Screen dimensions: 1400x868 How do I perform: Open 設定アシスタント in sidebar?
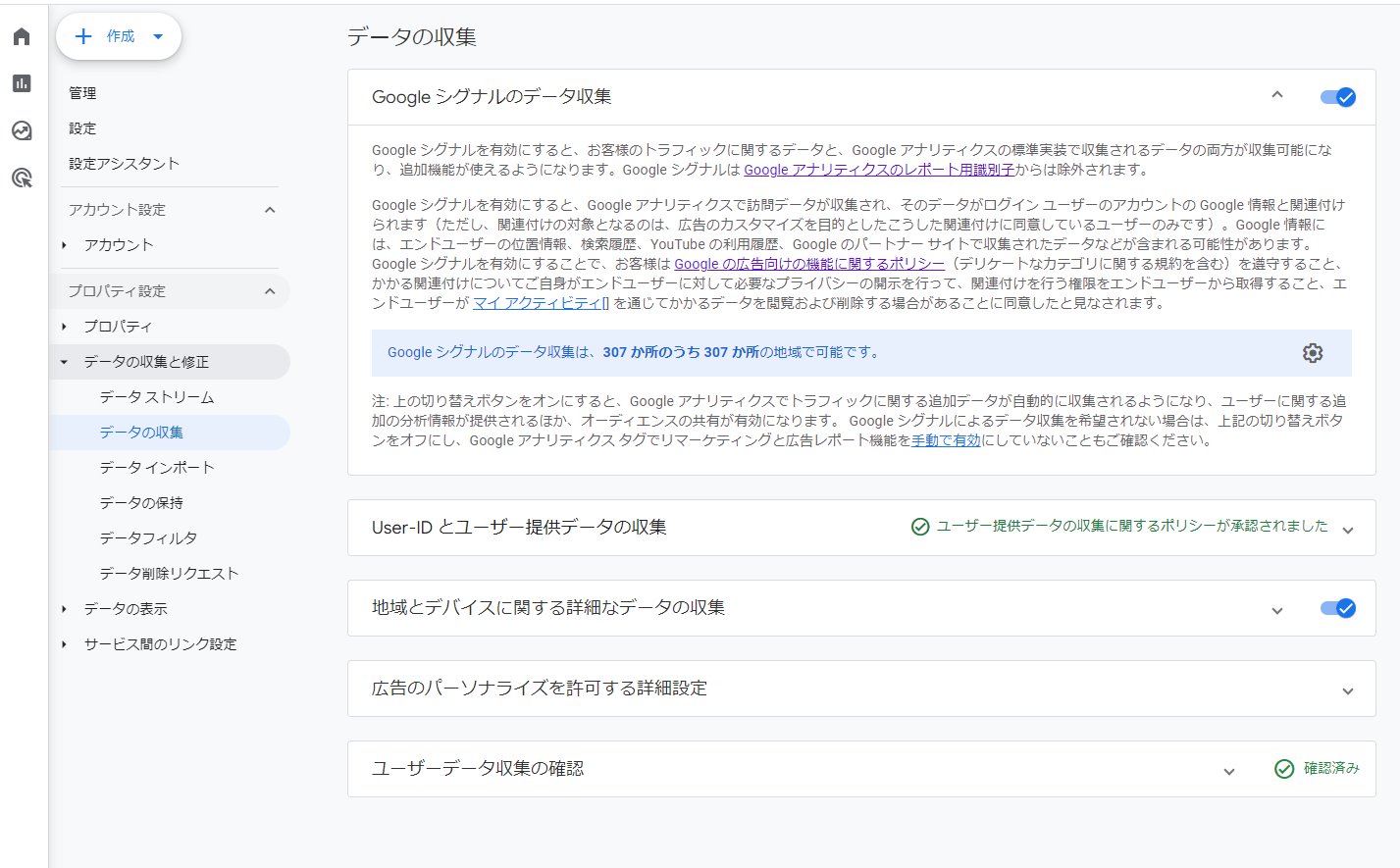point(124,164)
